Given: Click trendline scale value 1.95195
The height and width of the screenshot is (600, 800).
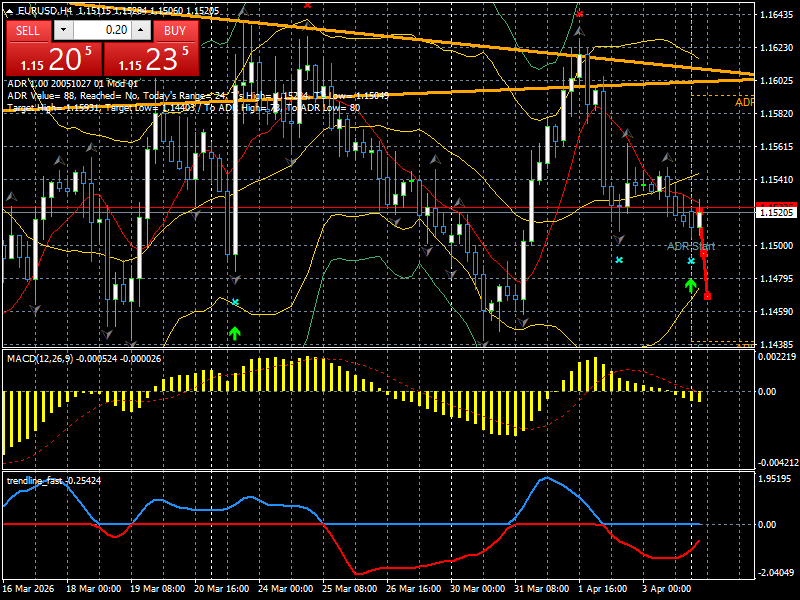Looking at the screenshot, I should click(x=777, y=479).
